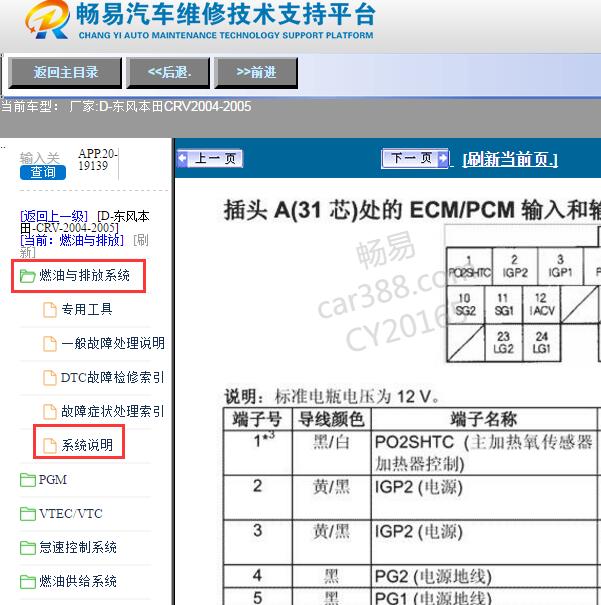Click the folder icon beside 燃油供给系统

click(27, 582)
